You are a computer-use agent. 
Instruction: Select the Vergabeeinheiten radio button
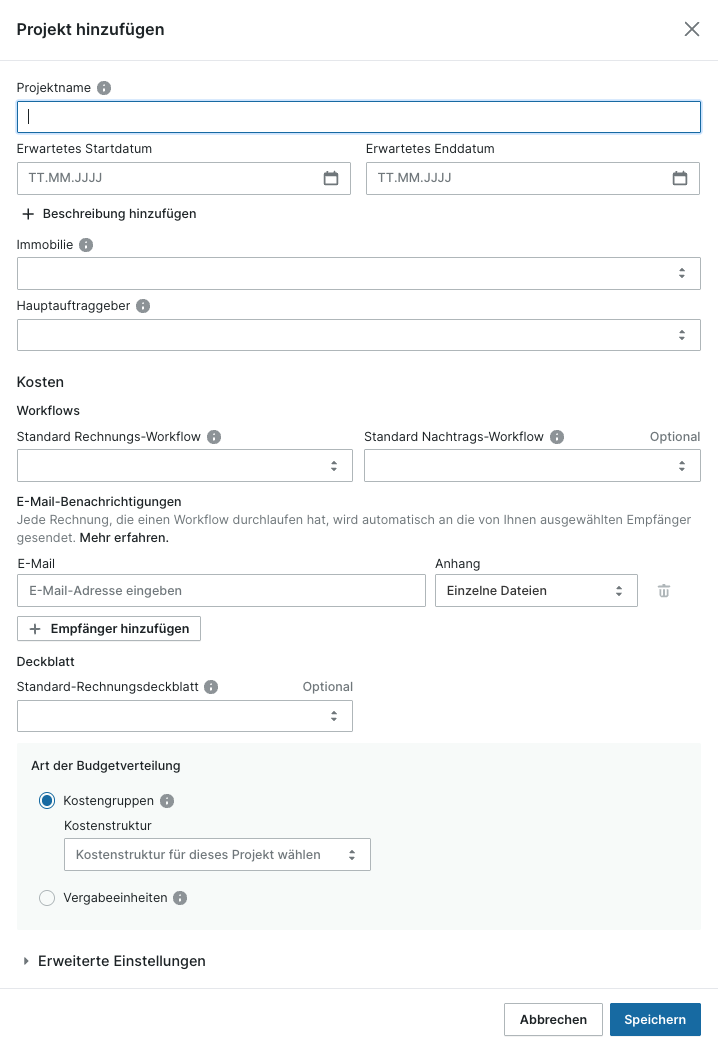pyautogui.click(x=47, y=898)
